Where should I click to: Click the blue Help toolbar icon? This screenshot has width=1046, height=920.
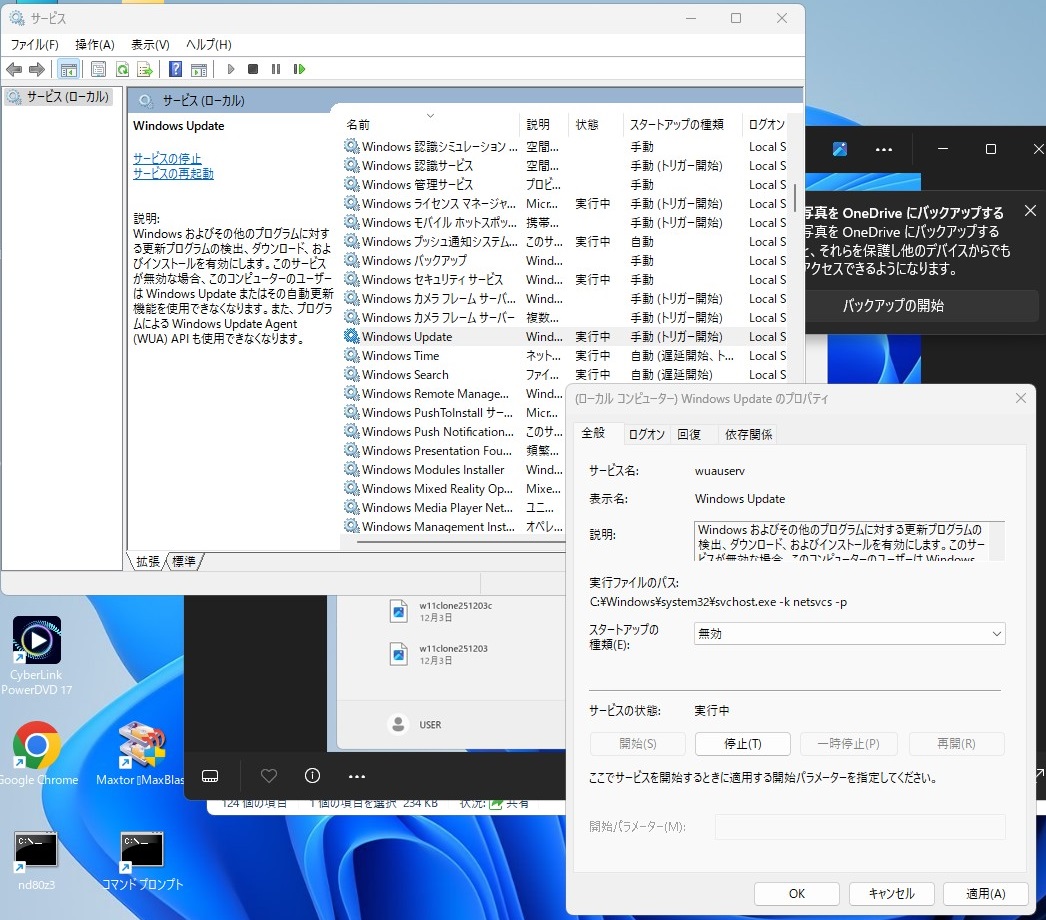(175, 69)
